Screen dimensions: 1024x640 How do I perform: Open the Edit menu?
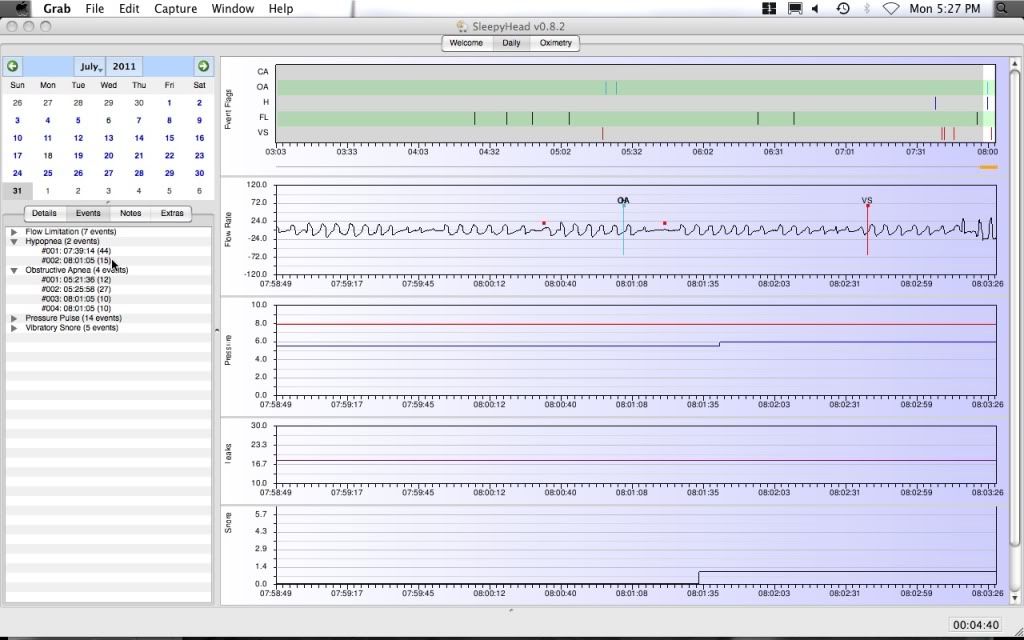pos(129,8)
